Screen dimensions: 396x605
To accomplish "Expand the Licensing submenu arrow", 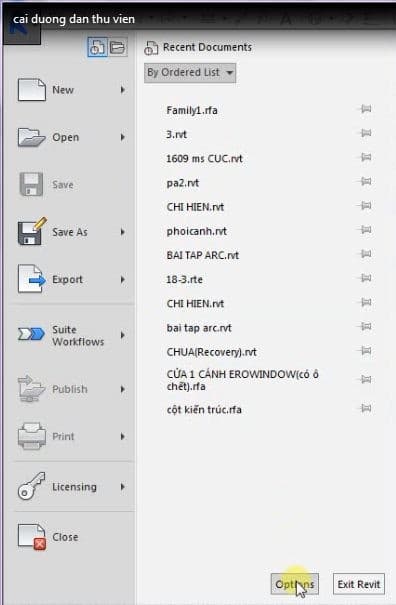I will coord(123,487).
